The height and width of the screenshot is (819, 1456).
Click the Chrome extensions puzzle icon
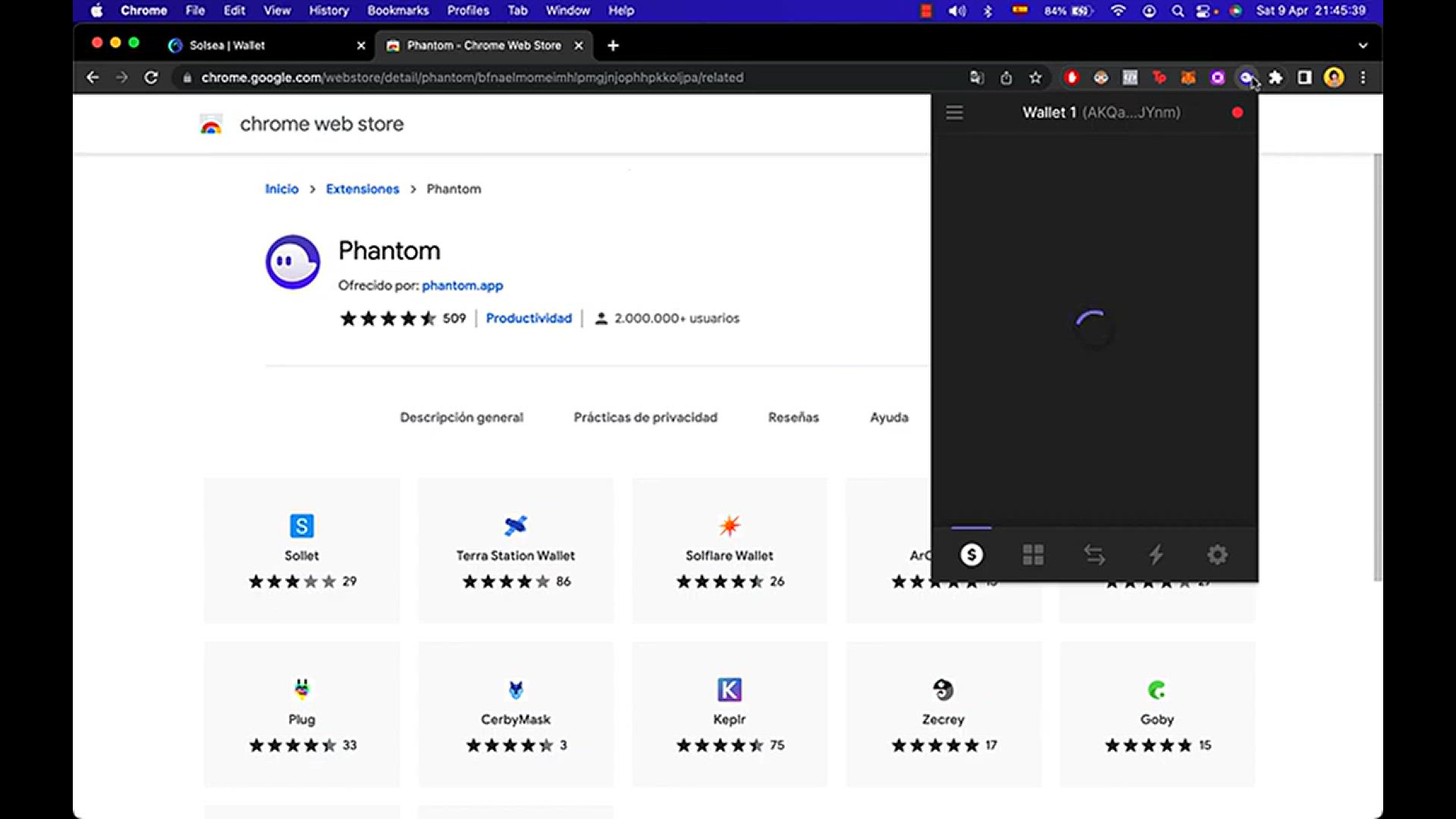1276,77
